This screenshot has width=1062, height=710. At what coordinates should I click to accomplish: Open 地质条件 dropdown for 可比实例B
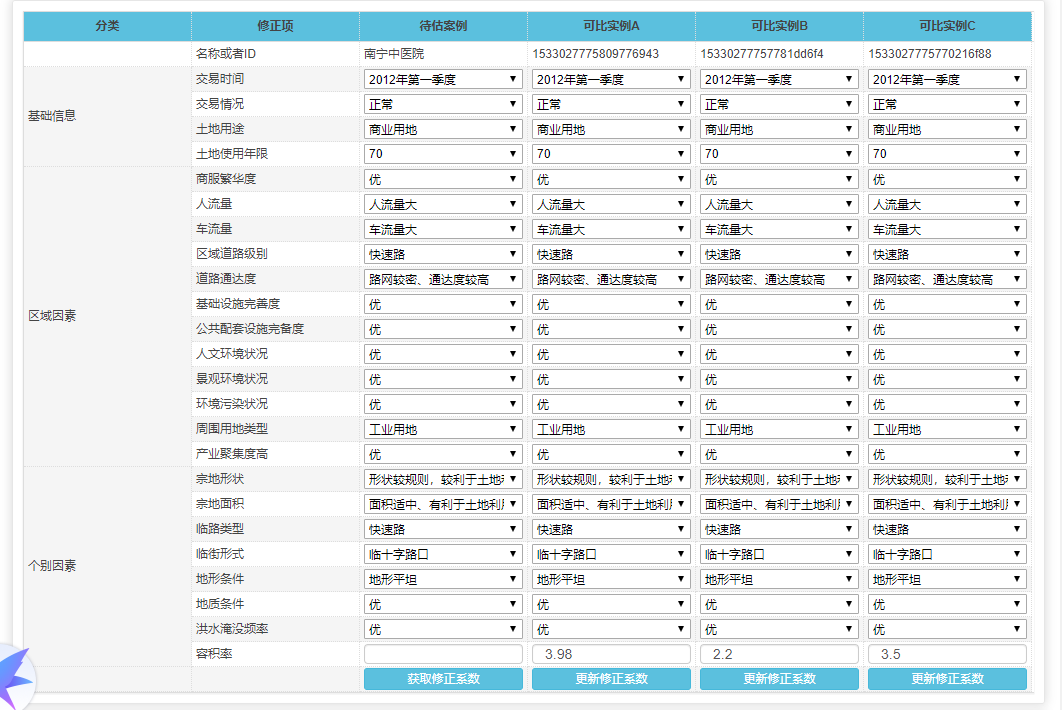click(779, 604)
